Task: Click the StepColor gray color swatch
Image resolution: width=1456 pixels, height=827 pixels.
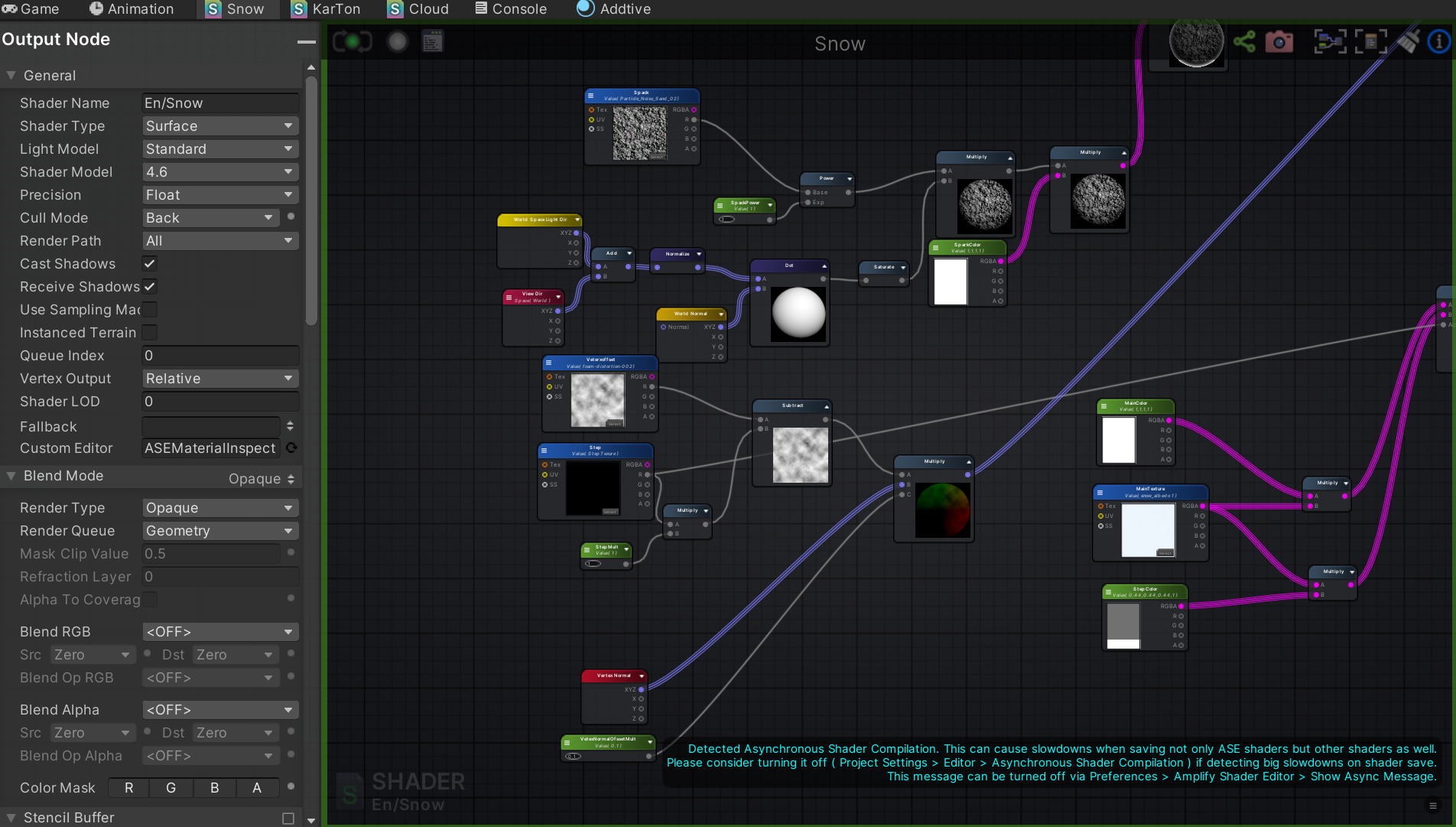Action: pos(1123,625)
